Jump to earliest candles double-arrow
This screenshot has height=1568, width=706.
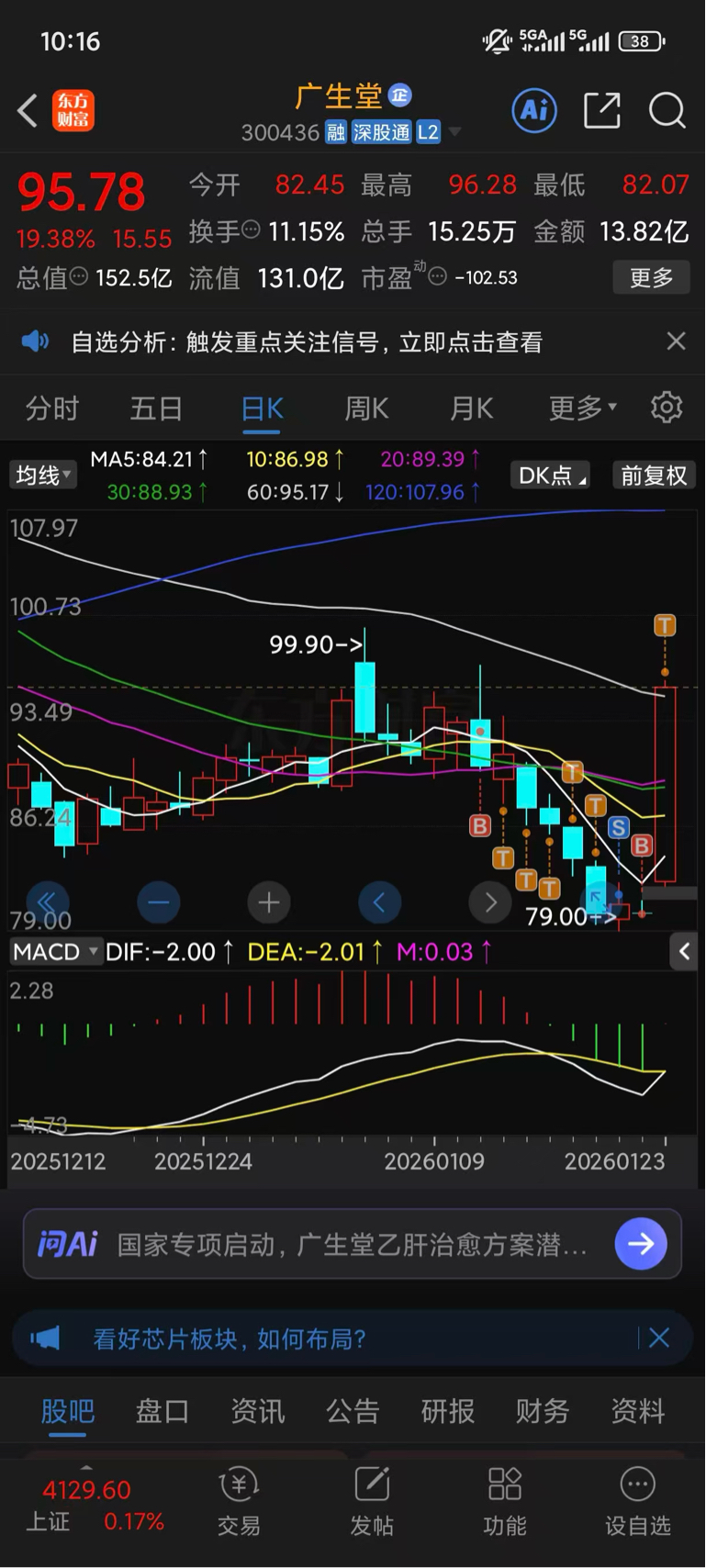pos(48,902)
